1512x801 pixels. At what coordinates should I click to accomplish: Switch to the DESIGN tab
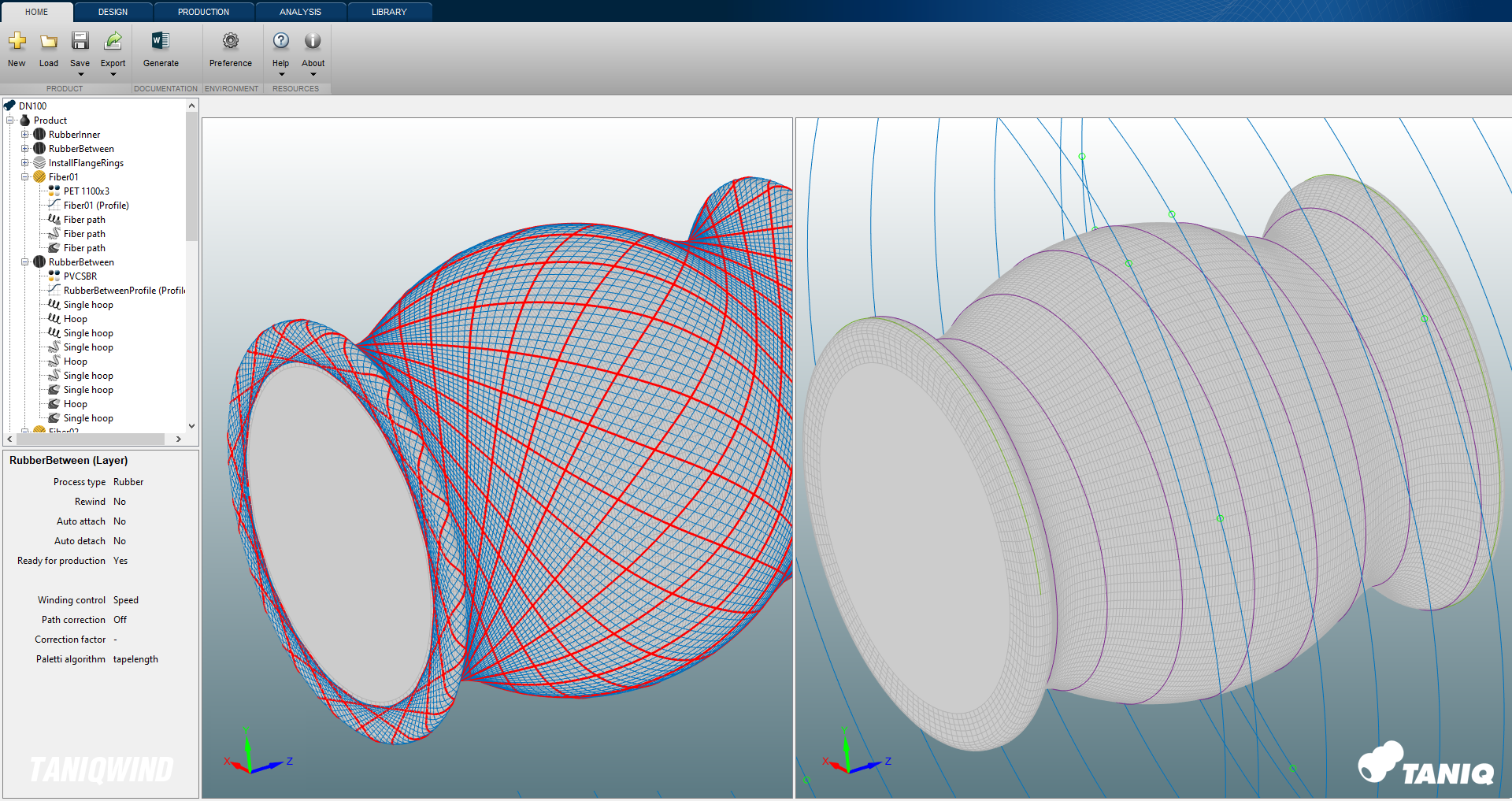[x=113, y=12]
